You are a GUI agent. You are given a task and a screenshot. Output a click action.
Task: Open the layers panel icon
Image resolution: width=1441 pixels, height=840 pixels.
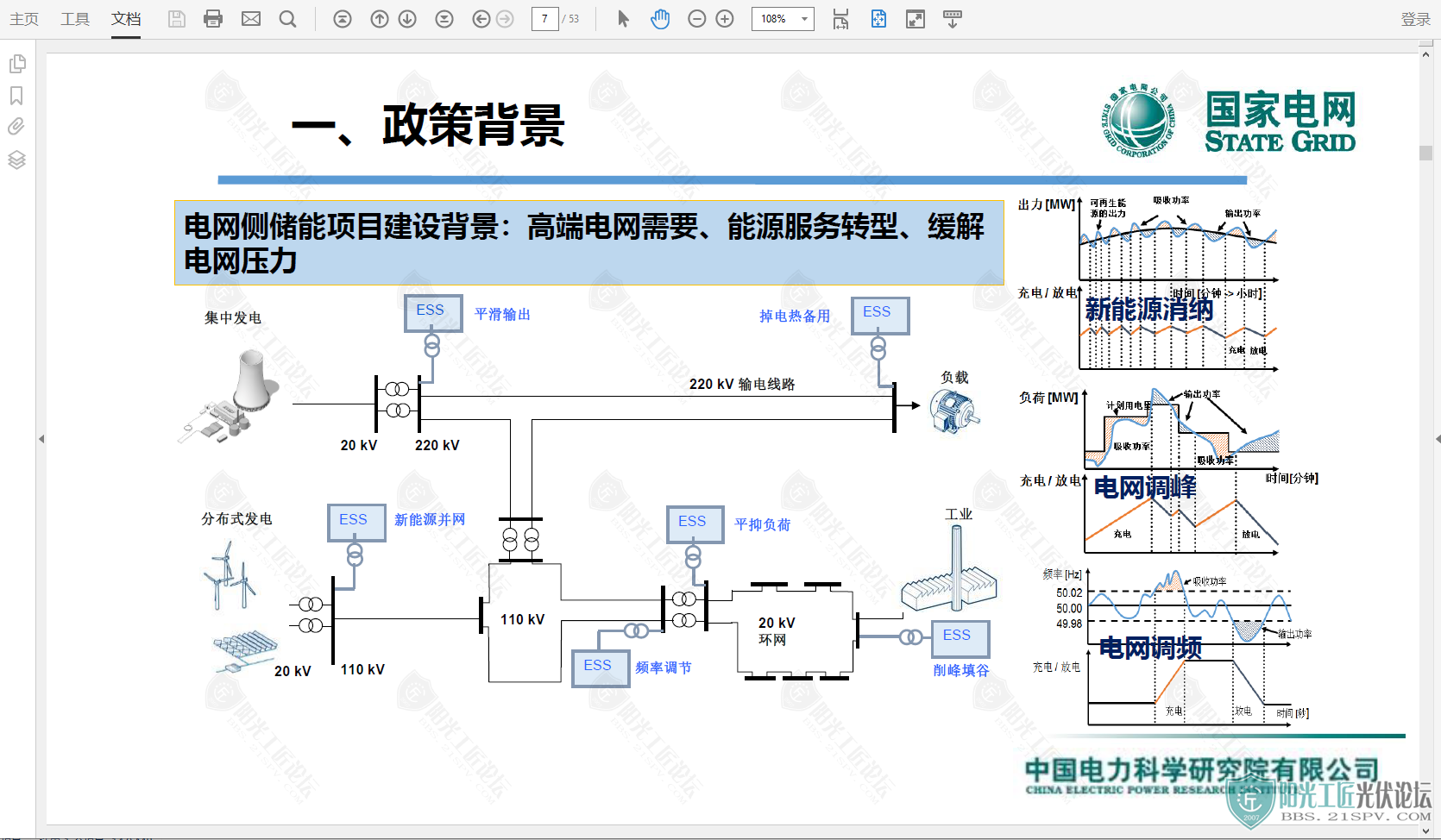16,160
